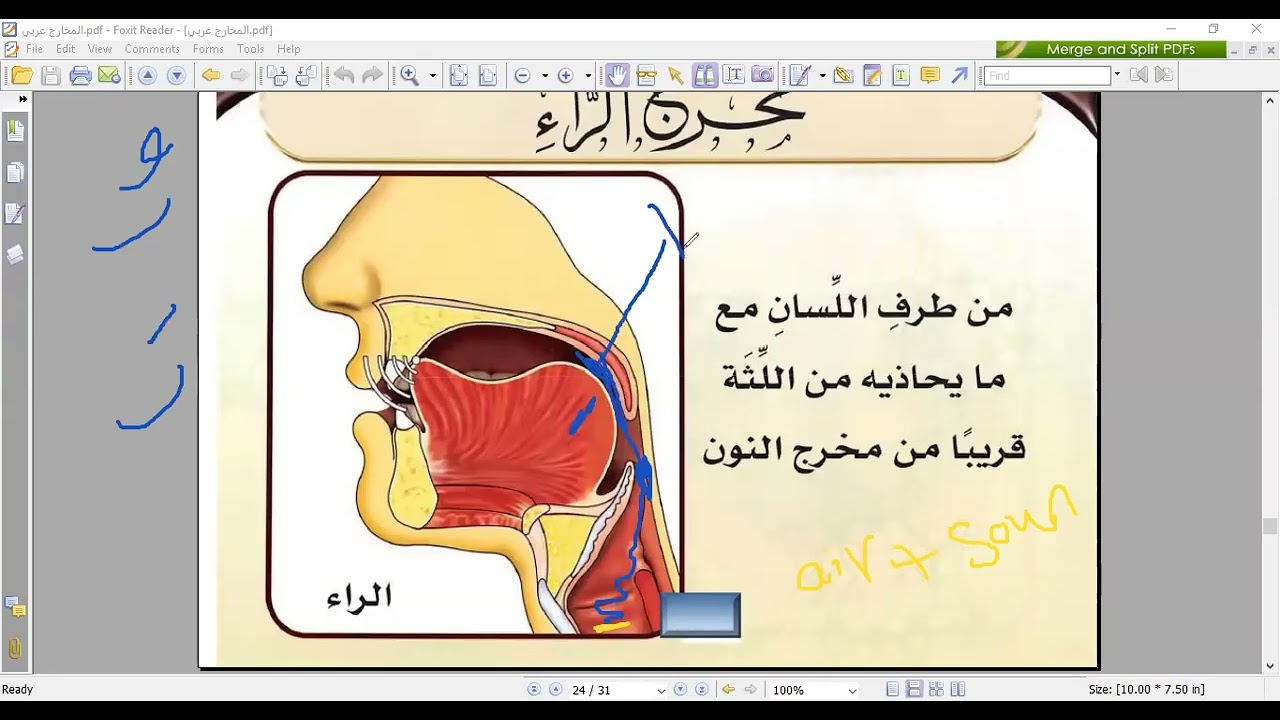Open the Comments menu
The height and width of the screenshot is (720, 1280).
[152, 49]
